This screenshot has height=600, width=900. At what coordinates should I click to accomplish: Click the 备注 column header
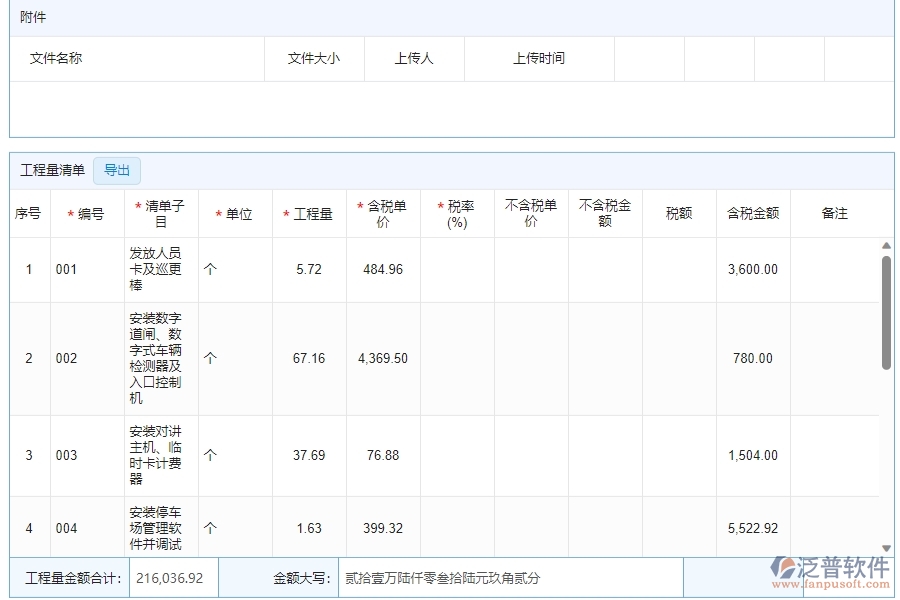pyautogui.click(x=839, y=211)
